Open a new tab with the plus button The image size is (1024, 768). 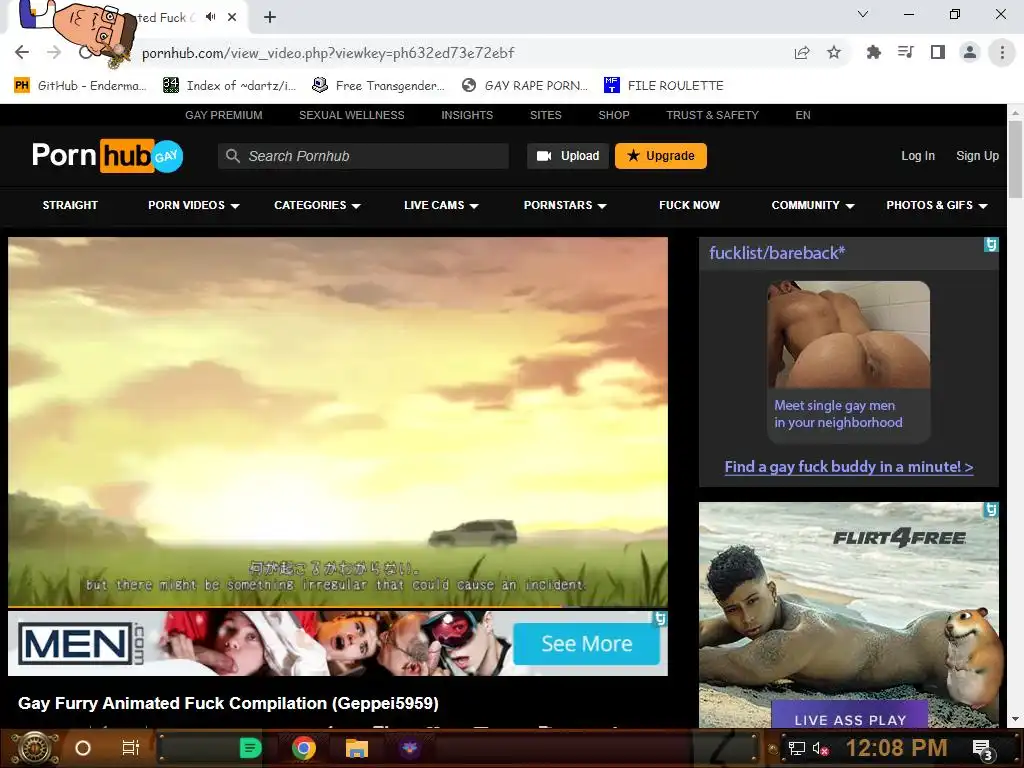[x=270, y=17]
